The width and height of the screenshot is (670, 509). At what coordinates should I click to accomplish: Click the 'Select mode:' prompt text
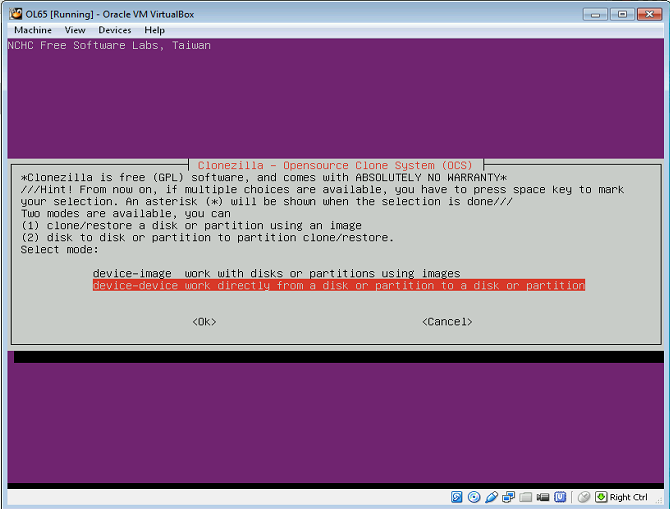[x=59, y=249]
